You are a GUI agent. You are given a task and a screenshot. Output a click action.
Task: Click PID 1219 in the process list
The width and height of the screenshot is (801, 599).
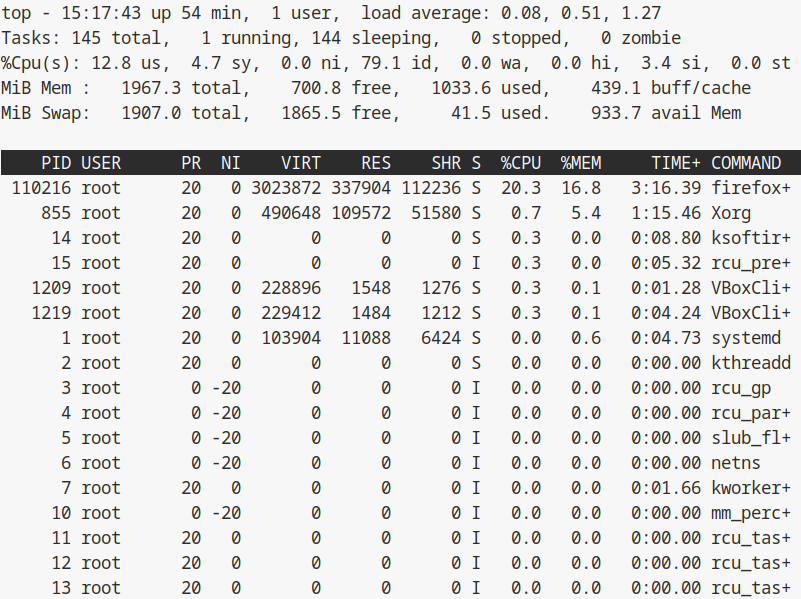(x=51, y=313)
